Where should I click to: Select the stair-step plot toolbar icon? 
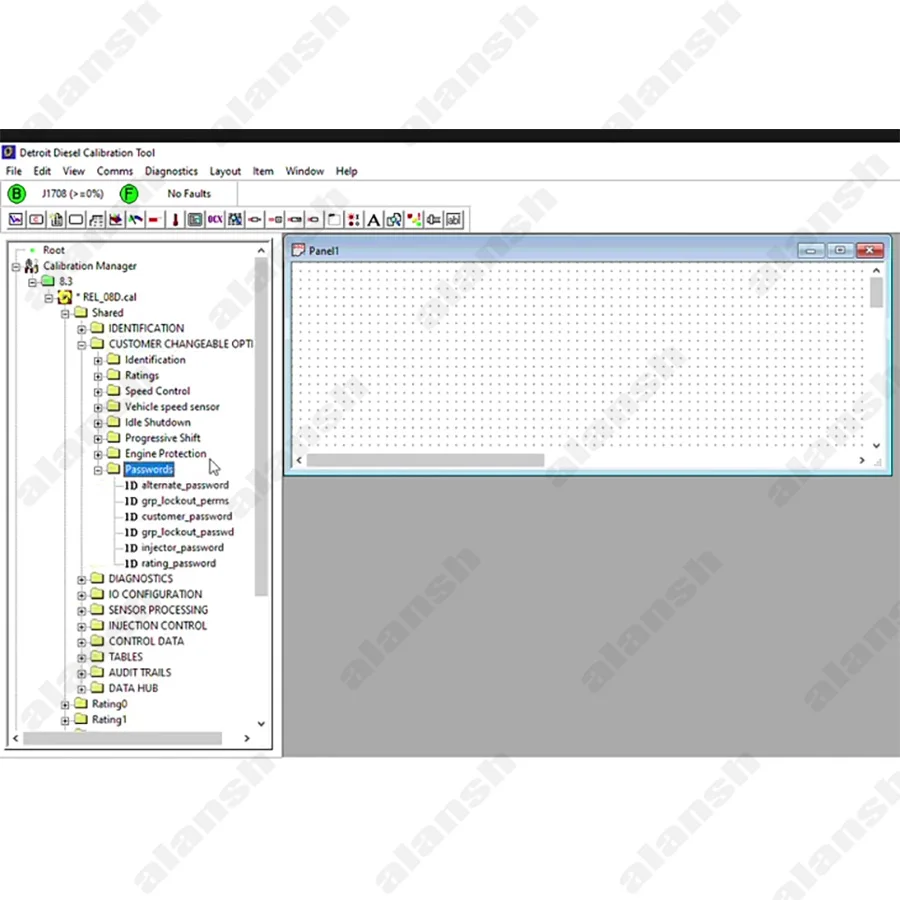tap(96, 220)
